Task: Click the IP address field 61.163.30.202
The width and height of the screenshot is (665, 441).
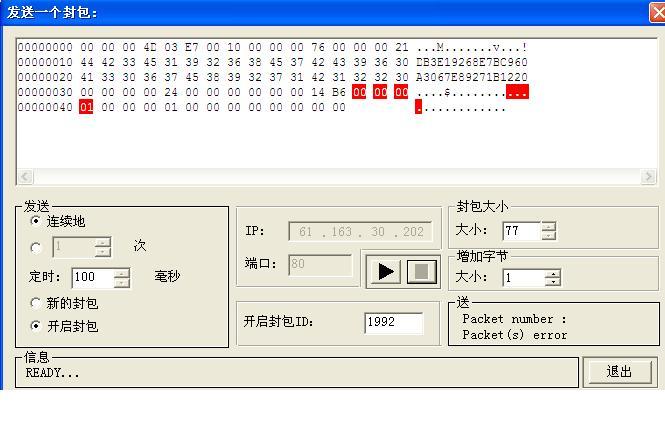Action: click(360, 232)
